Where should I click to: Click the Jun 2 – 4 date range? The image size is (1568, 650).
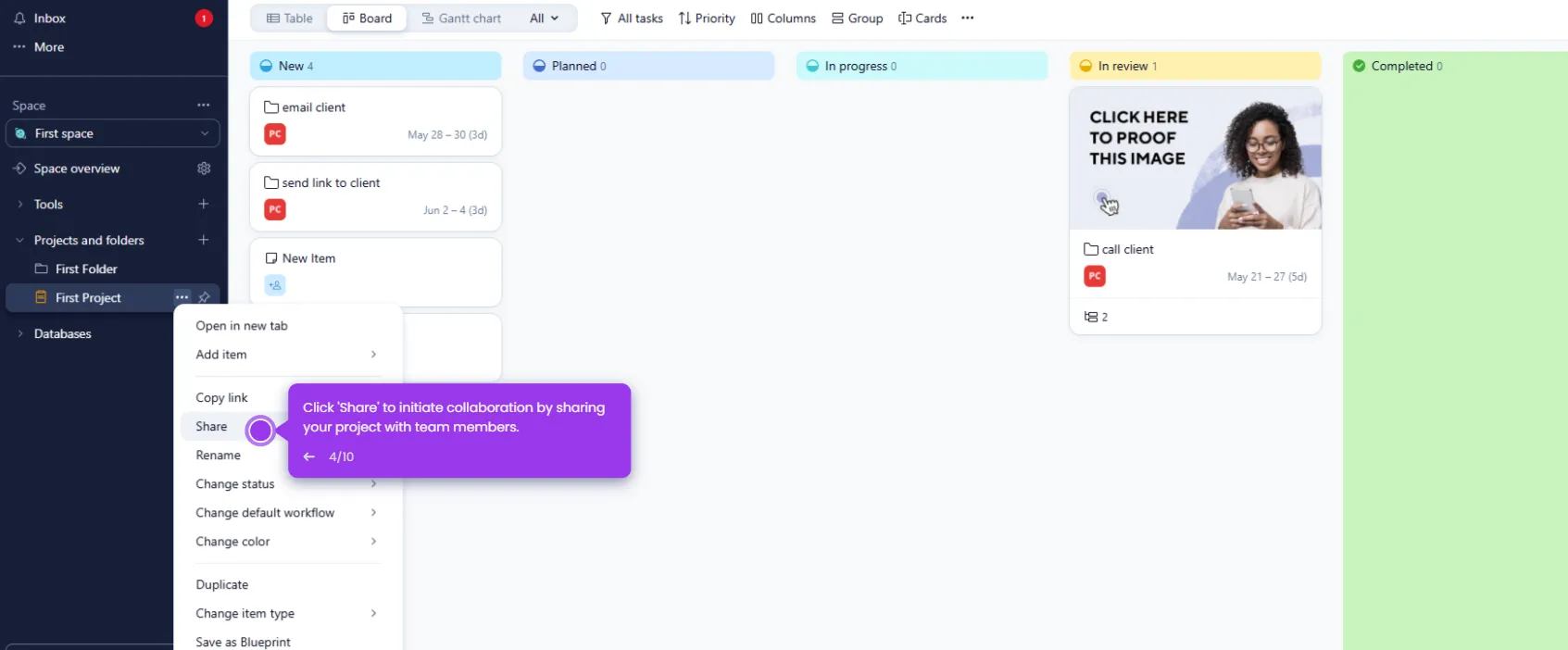point(455,210)
